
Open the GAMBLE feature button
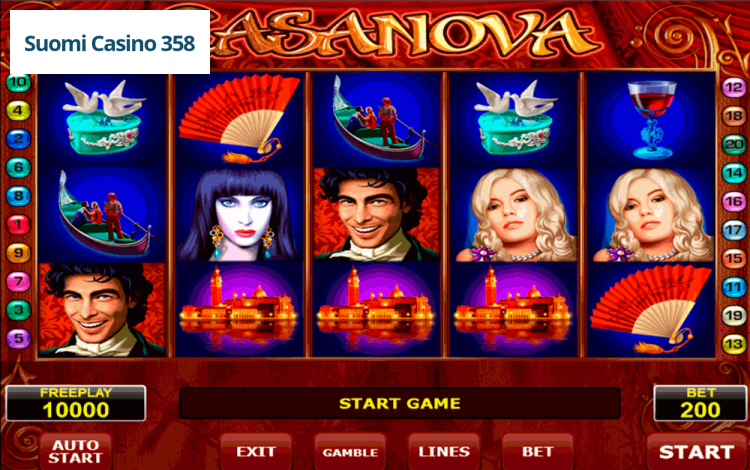click(350, 452)
